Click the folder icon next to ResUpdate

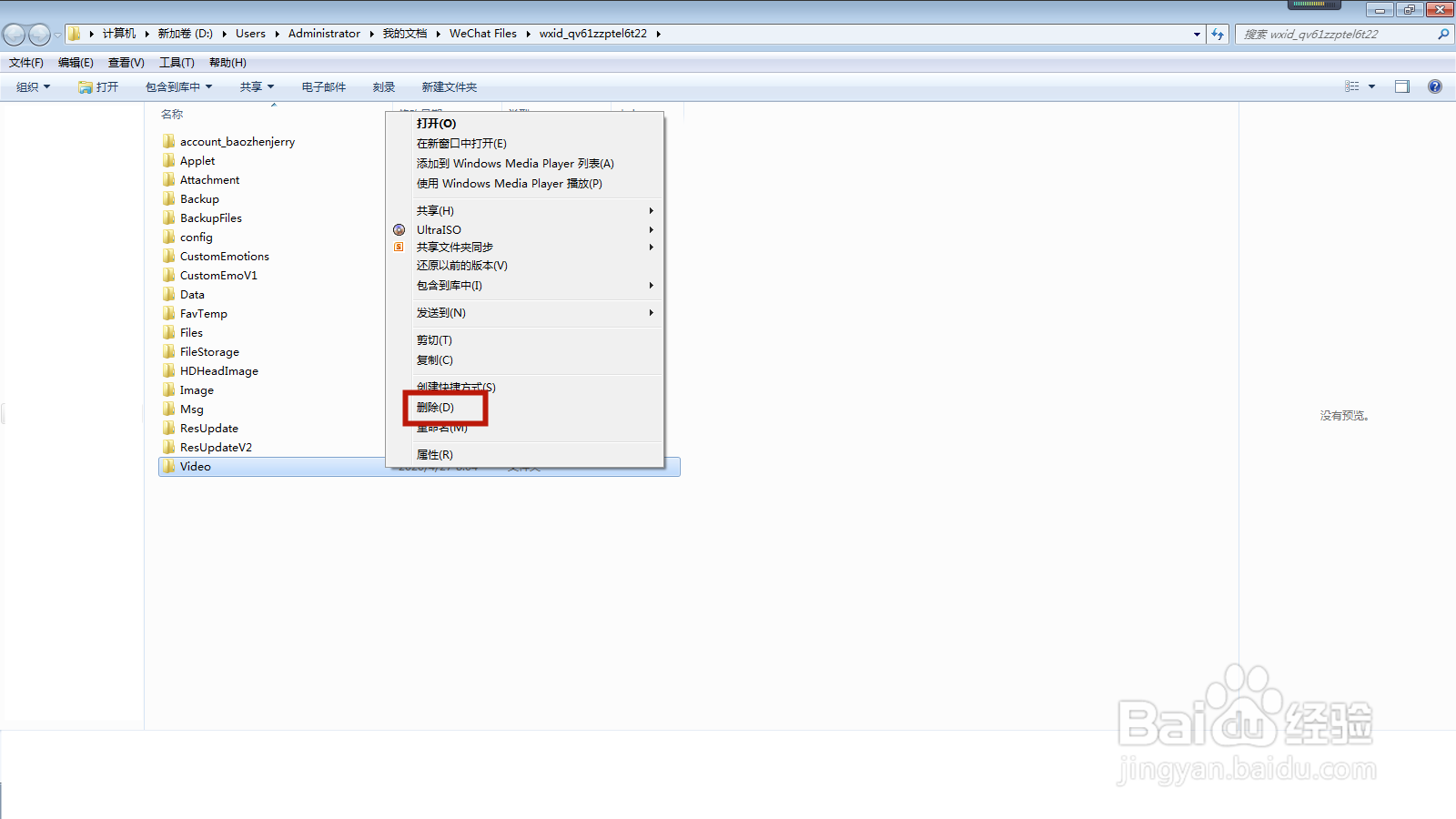[x=168, y=428]
